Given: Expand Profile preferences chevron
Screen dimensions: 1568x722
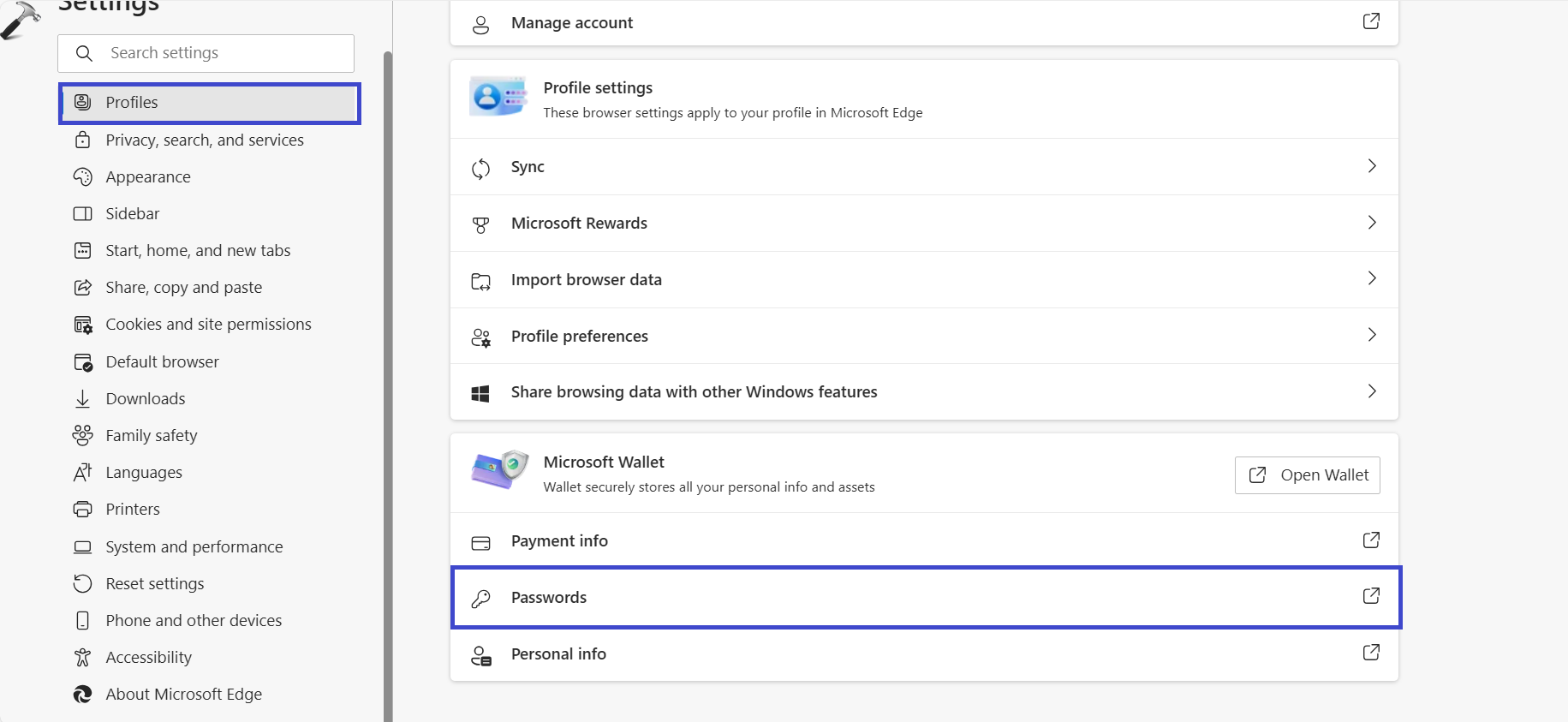Looking at the screenshot, I should [1371, 335].
